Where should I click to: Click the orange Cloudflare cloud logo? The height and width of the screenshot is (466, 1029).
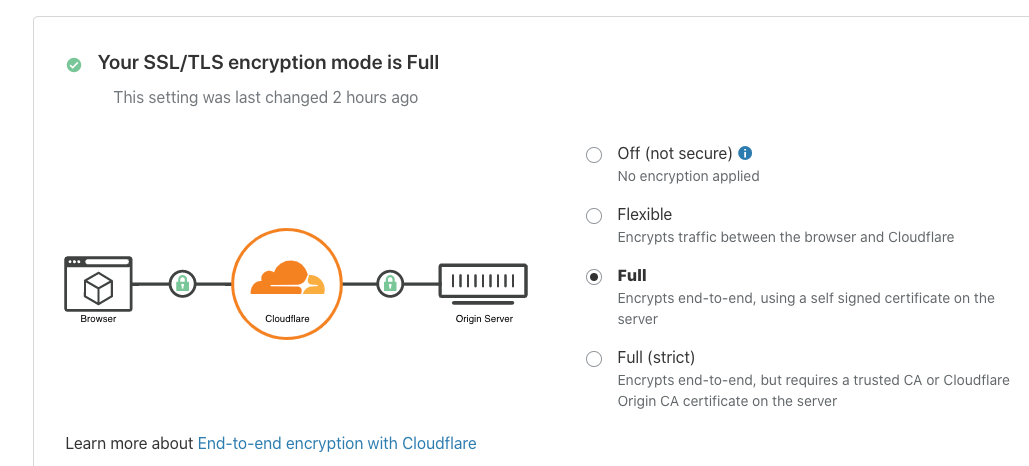click(287, 278)
